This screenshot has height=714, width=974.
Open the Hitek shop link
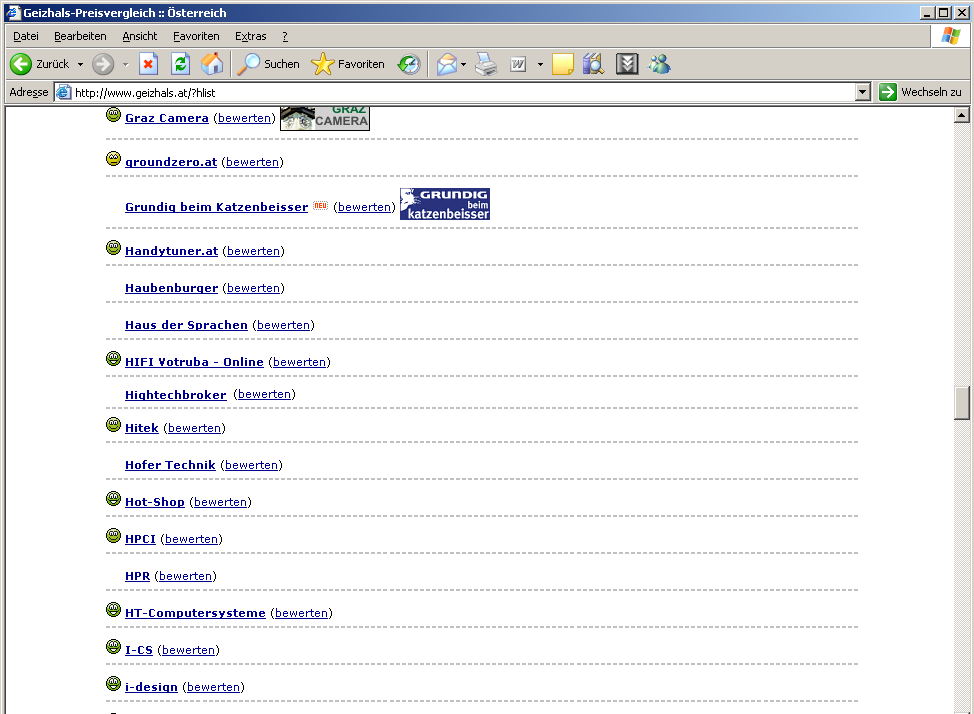tap(142, 428)
